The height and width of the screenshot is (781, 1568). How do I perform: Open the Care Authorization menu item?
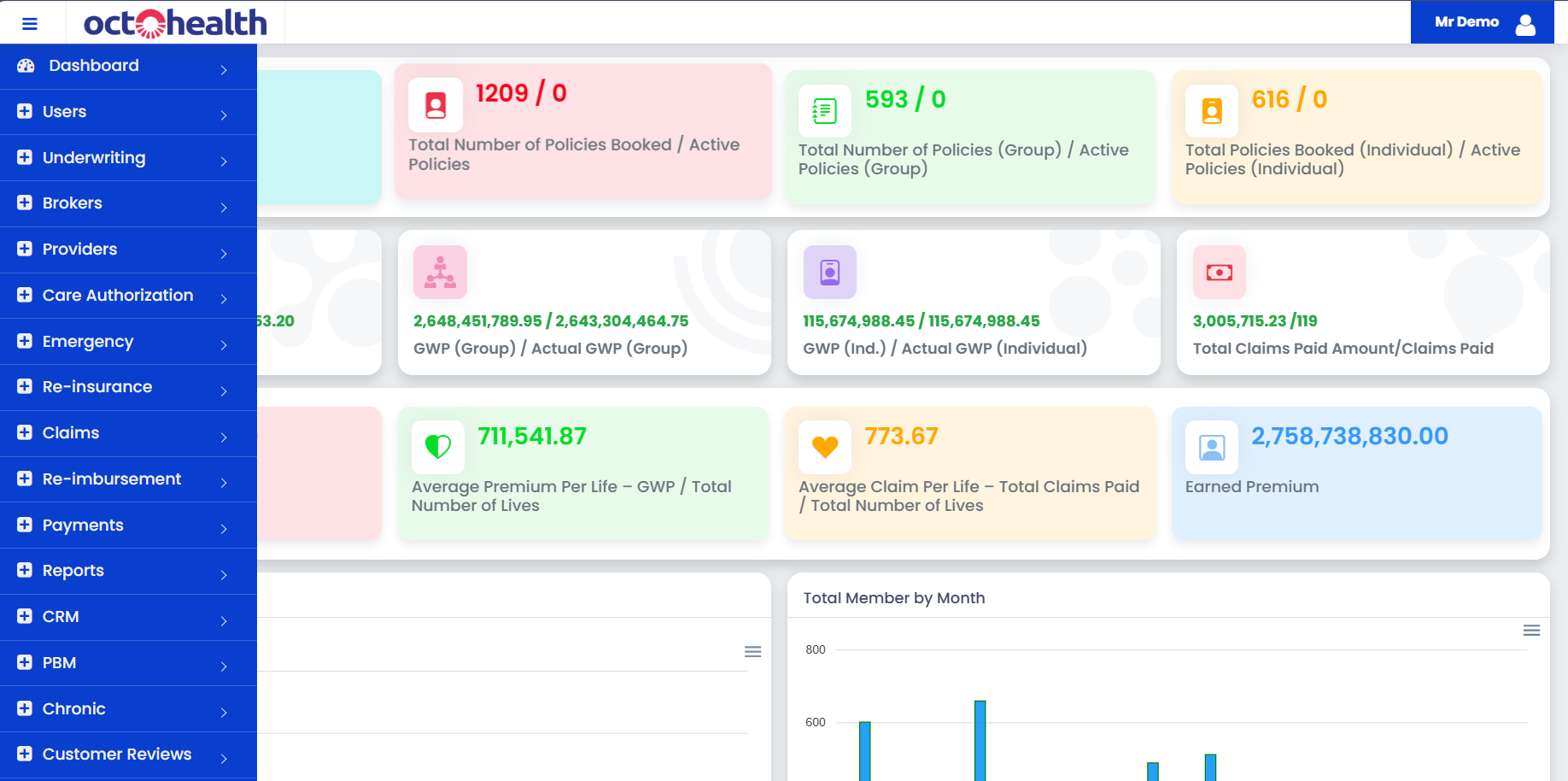click(117, 295)
